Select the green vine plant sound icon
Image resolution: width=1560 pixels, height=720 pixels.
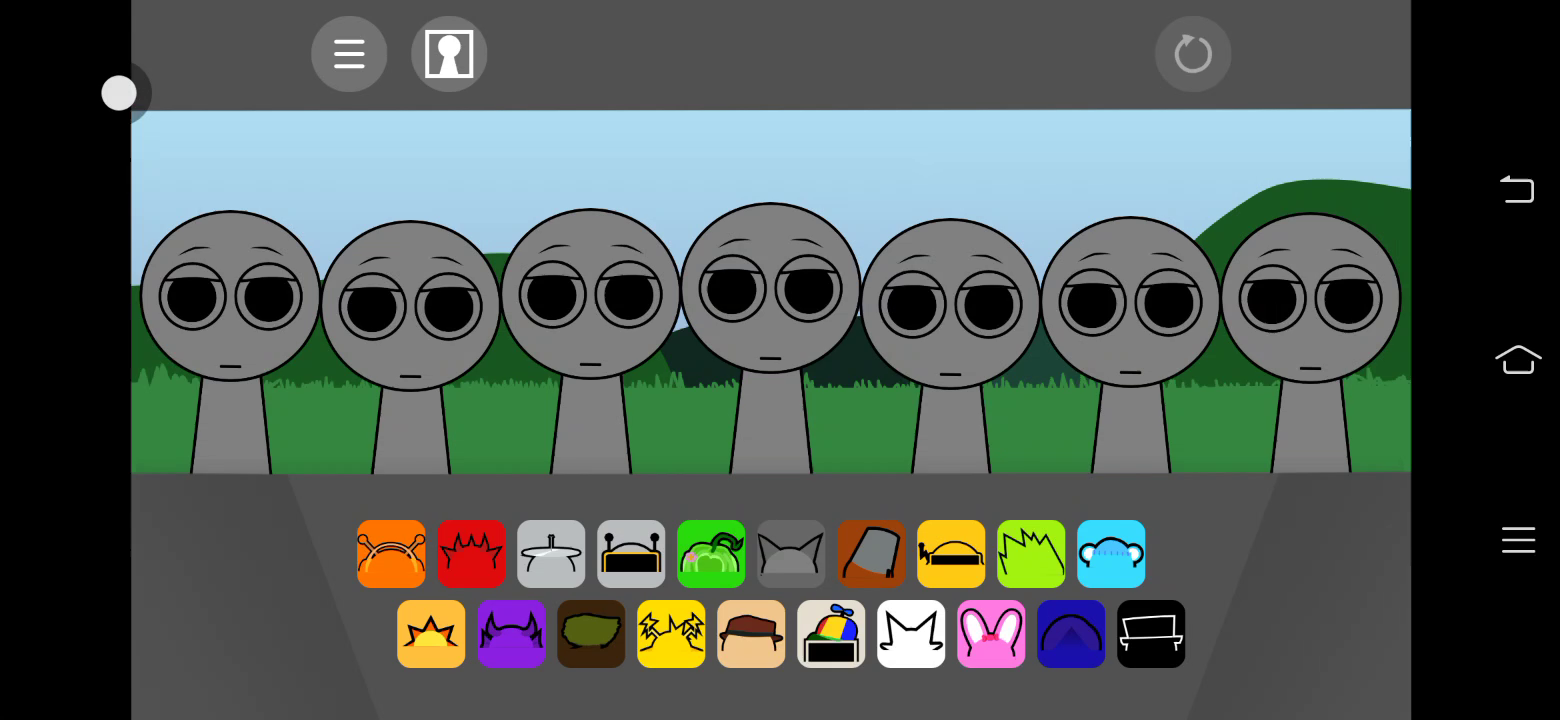(711, 554)
